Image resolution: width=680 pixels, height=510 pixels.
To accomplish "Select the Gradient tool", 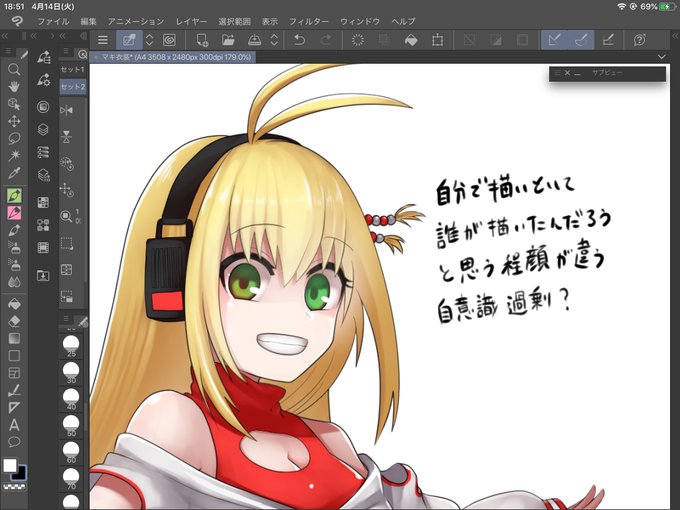I will click(14, 338).
